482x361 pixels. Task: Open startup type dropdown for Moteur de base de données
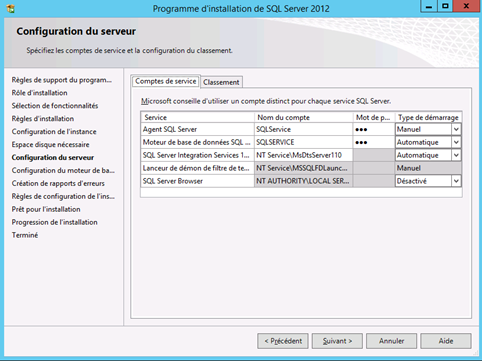coord(456,142)
